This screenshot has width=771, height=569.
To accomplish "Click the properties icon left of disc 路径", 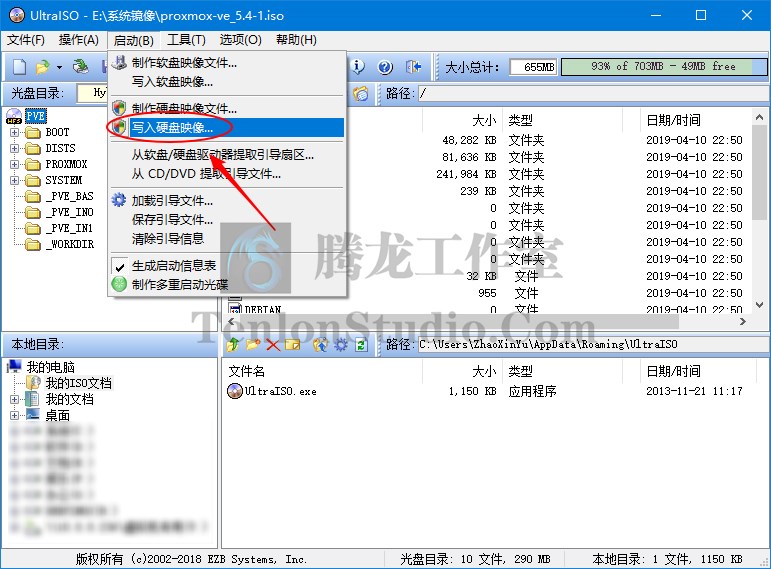I will (360, 93).
